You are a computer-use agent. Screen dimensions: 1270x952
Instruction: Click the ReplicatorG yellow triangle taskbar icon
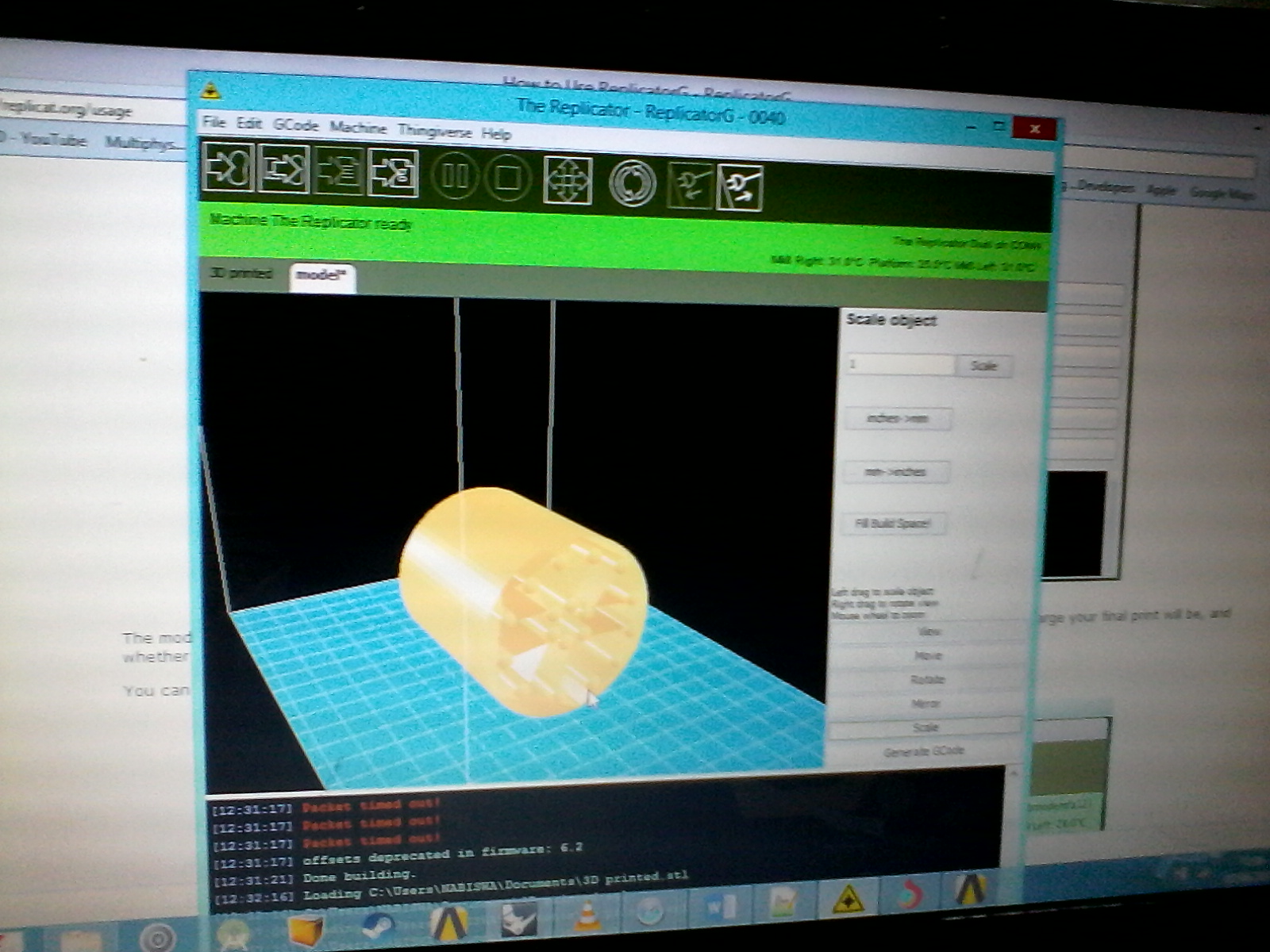pos(848,900)
